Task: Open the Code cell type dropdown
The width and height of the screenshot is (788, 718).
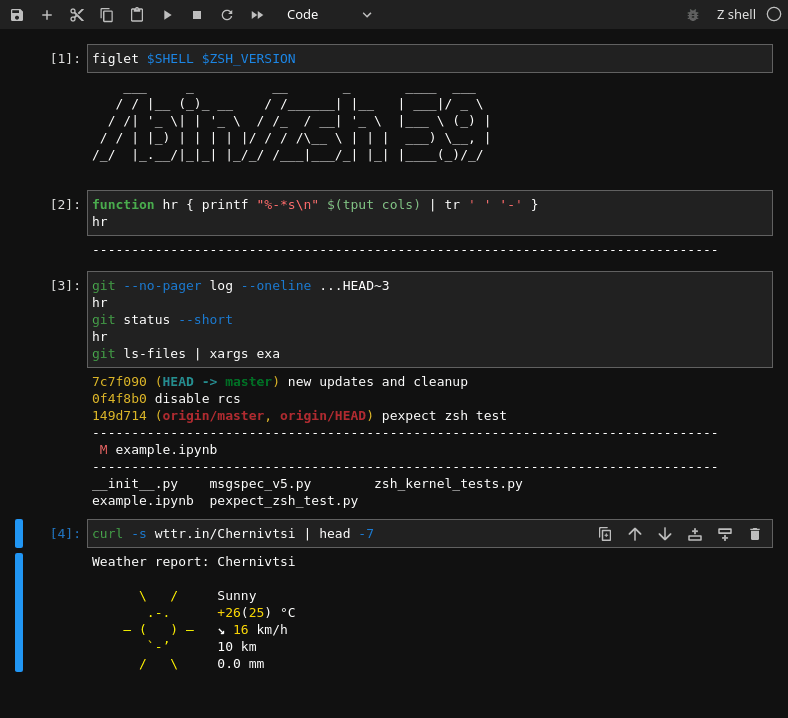Action: click(329, 15)
